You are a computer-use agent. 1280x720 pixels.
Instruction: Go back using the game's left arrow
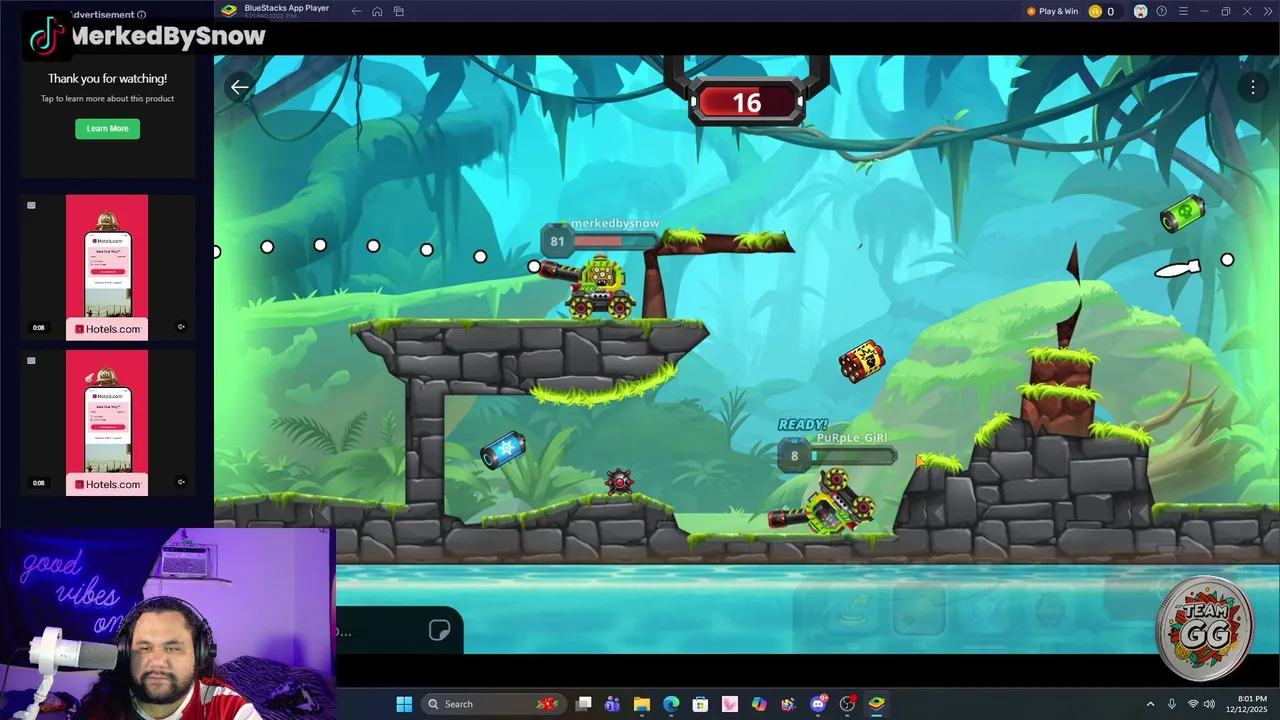239,87
